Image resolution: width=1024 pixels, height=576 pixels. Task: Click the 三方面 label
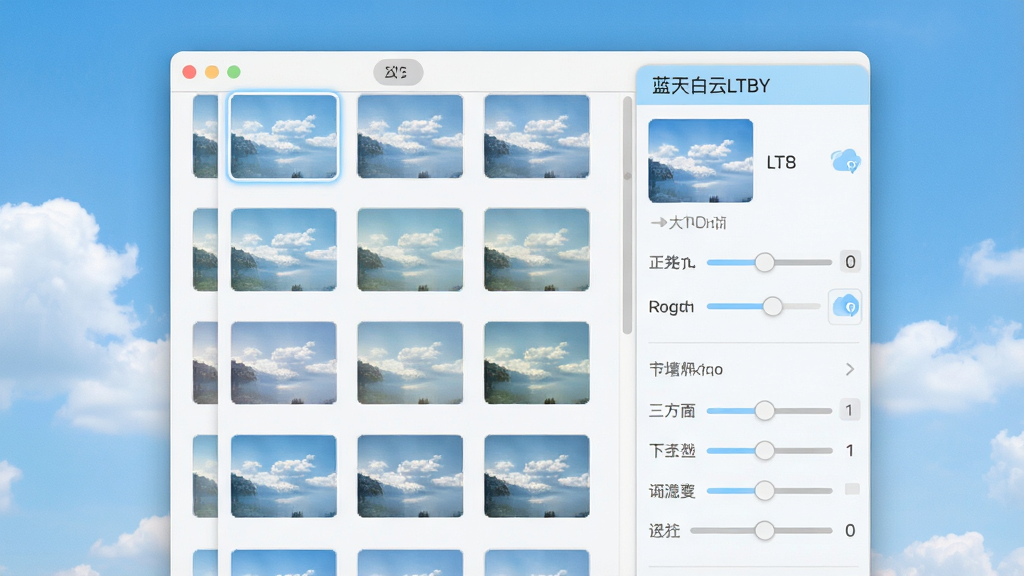pos(672,411)
